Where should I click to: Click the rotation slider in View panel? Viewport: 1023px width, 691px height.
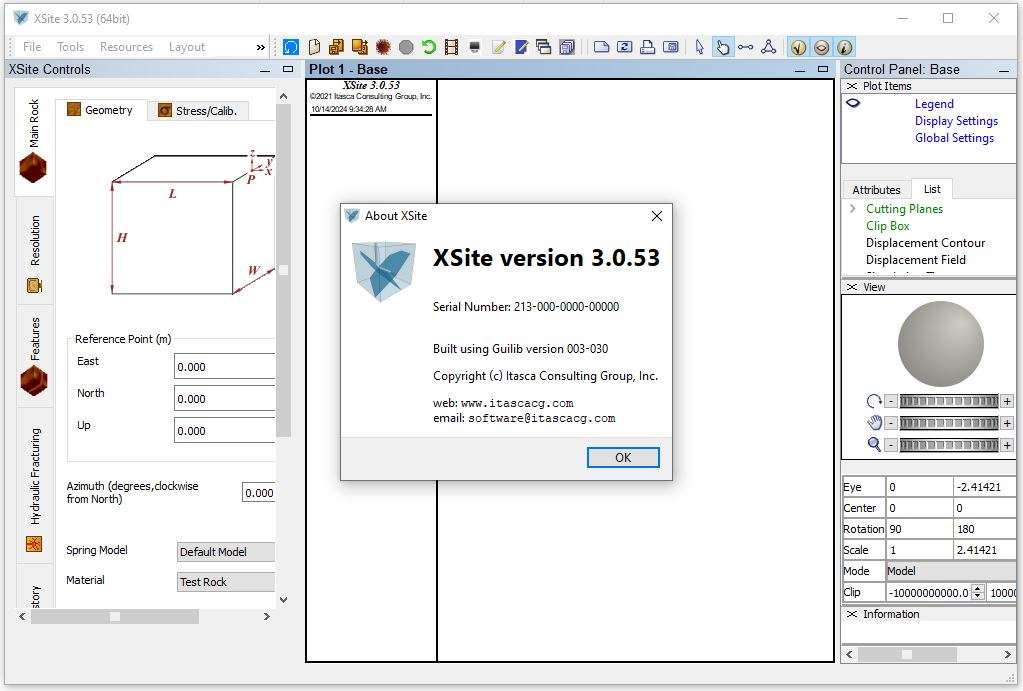click(948, 401)
